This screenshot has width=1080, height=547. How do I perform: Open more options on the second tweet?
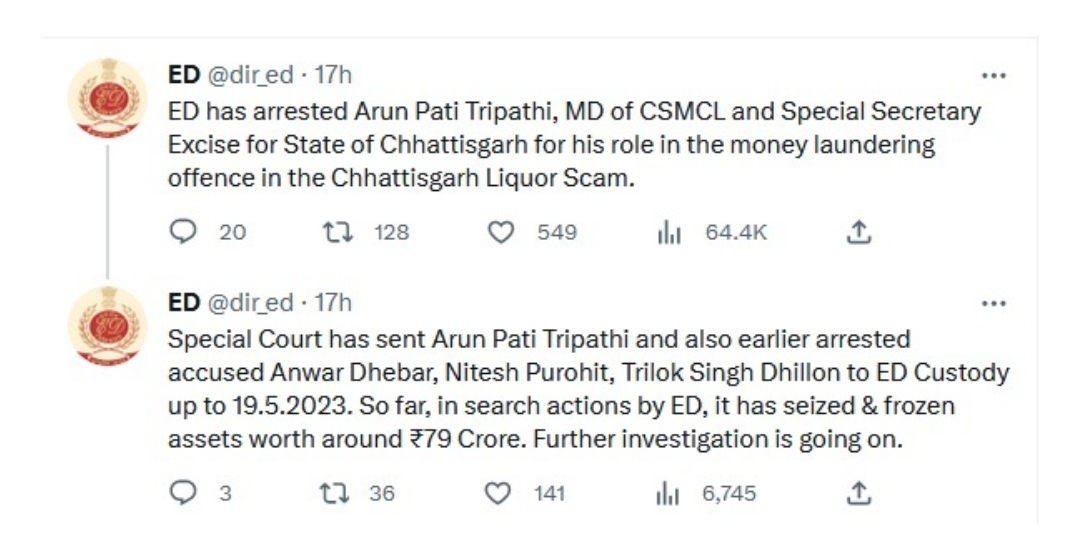pos(993,303)
